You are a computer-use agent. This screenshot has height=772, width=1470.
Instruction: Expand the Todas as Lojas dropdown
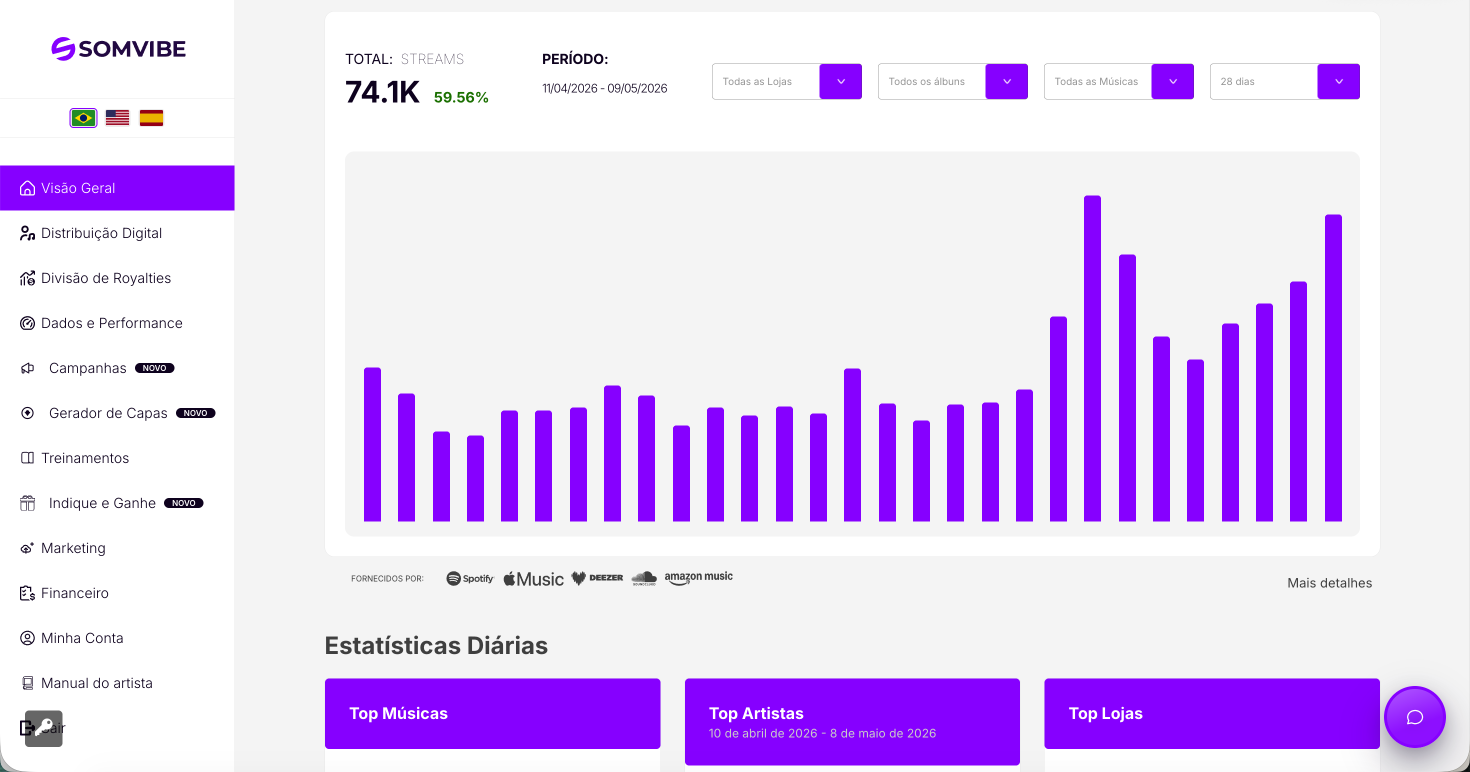click(787, 81)
